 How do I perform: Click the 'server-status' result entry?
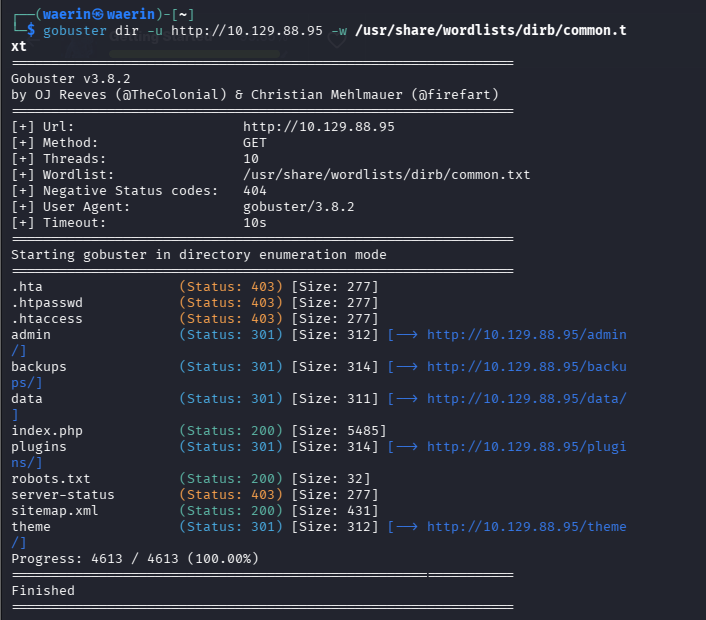click(x=63, y=495)
